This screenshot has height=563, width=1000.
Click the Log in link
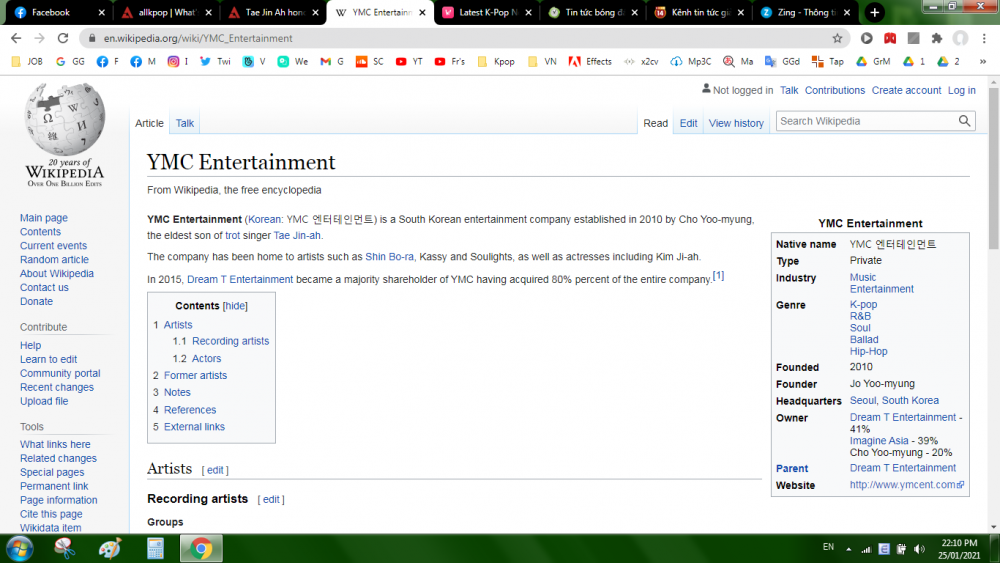[961, 90]
